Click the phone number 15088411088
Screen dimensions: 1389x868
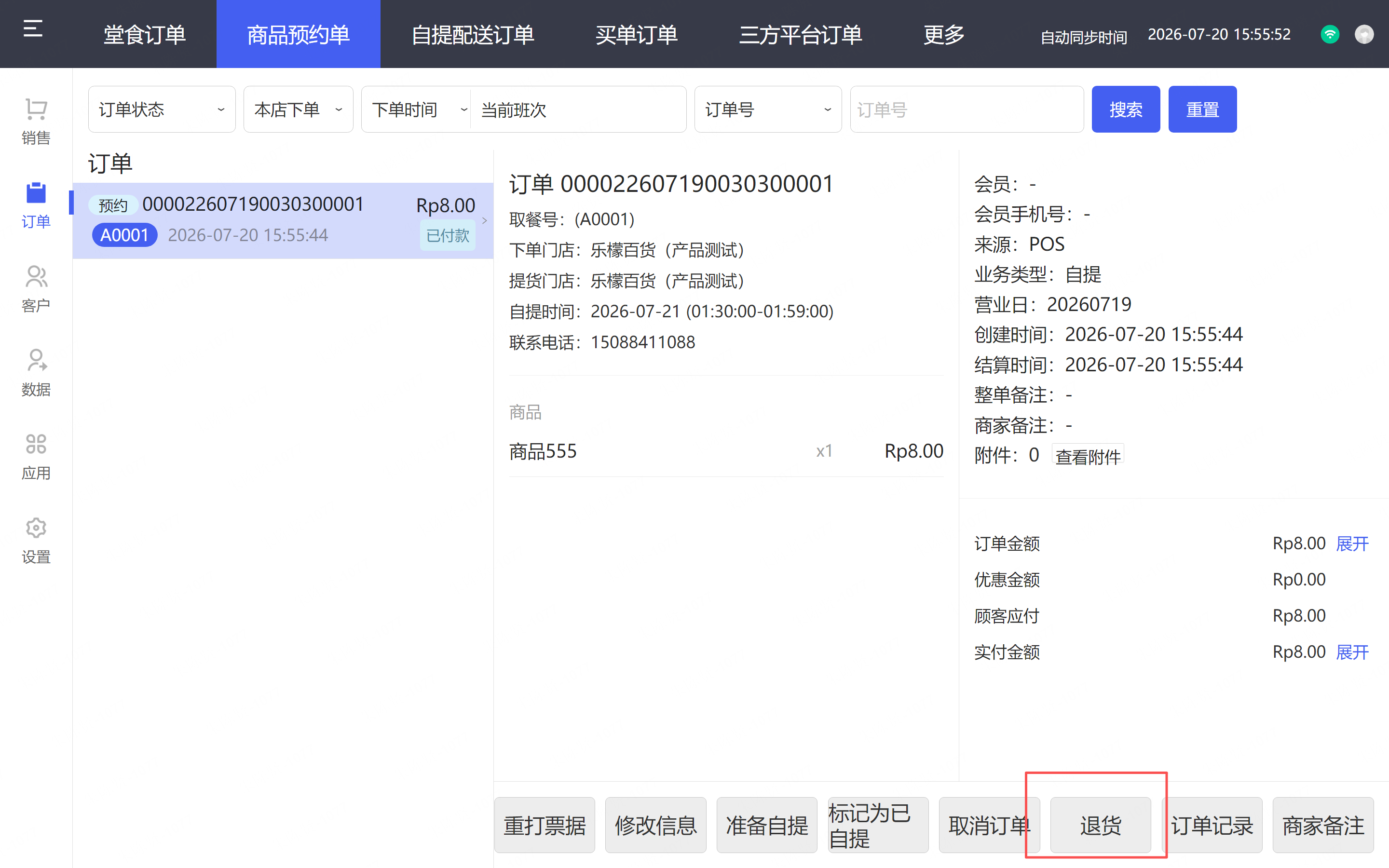(643, 342)
